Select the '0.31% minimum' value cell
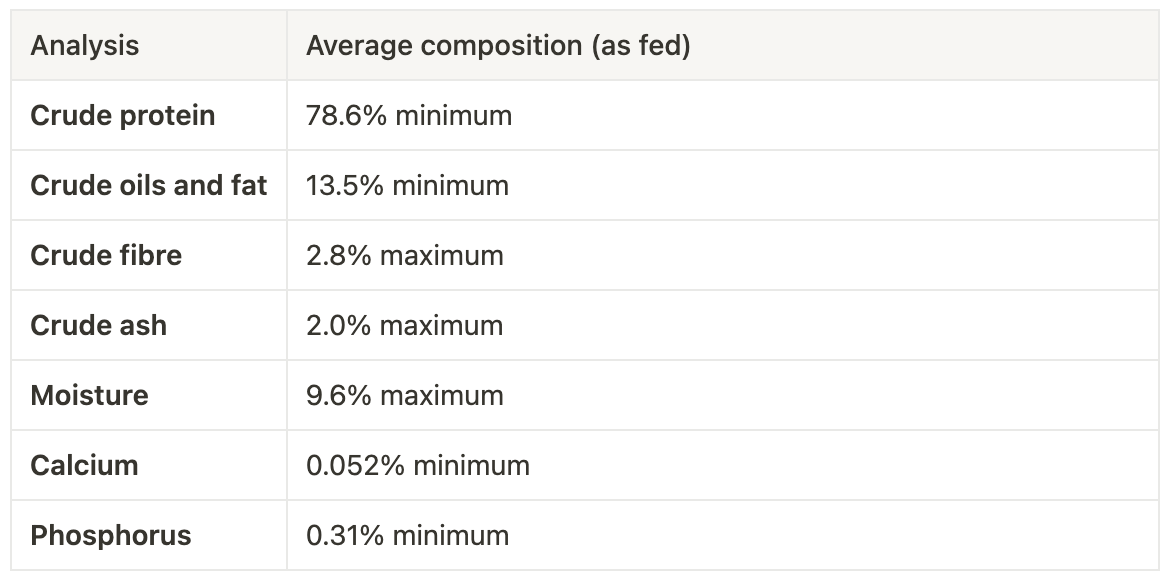1174x586 pixels. pos(407,536)
